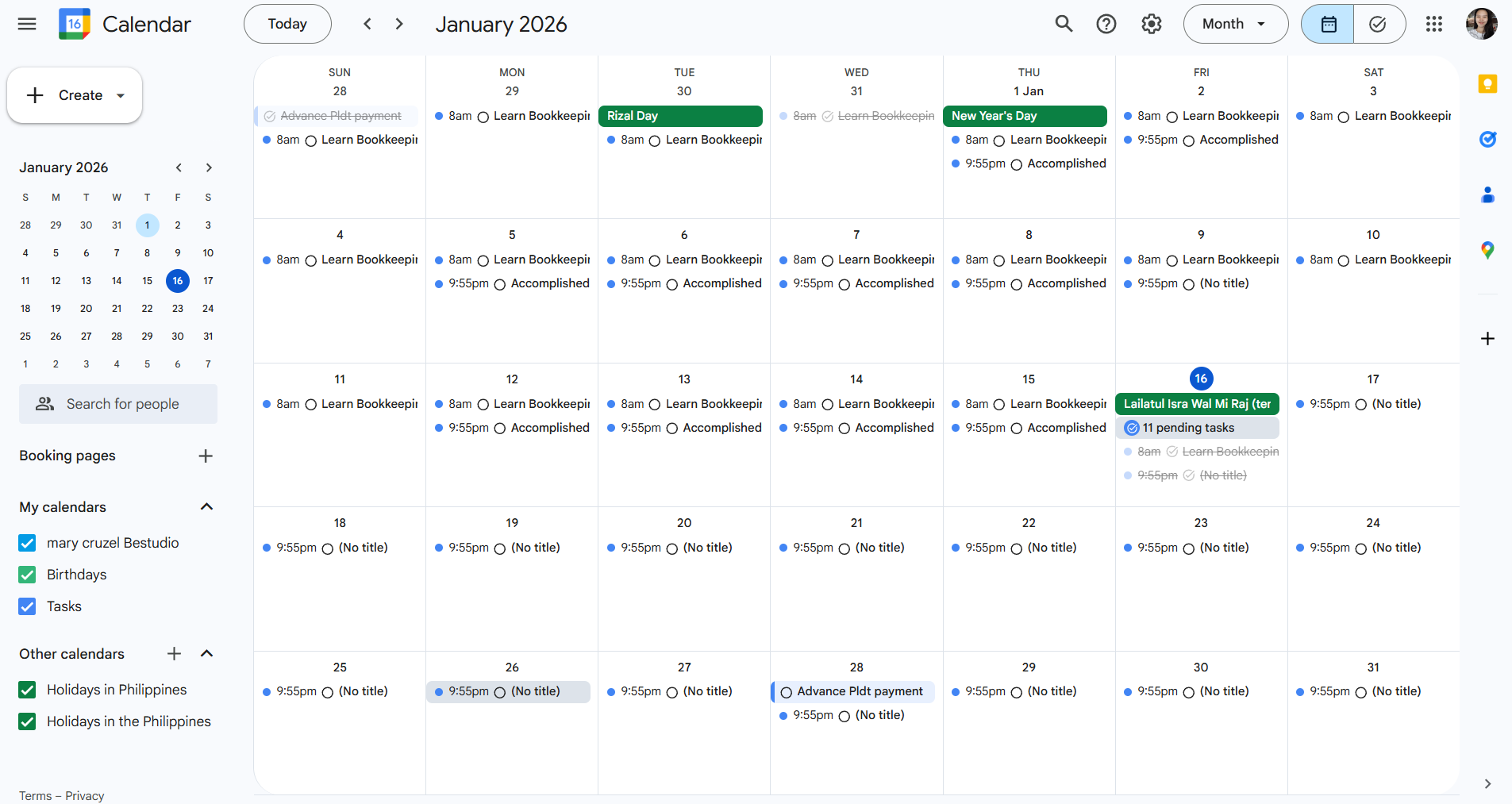
Task: Open the green Rizal Day event
Action: (x=680, y=116)
